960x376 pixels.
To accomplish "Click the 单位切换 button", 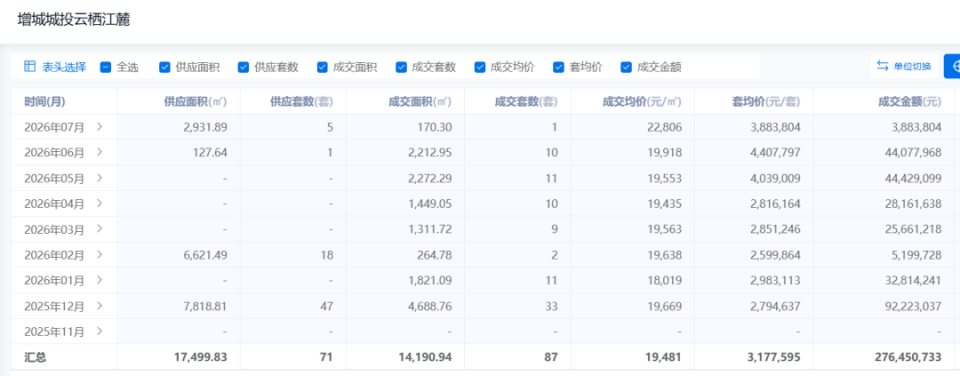I will tap(904, 66).
